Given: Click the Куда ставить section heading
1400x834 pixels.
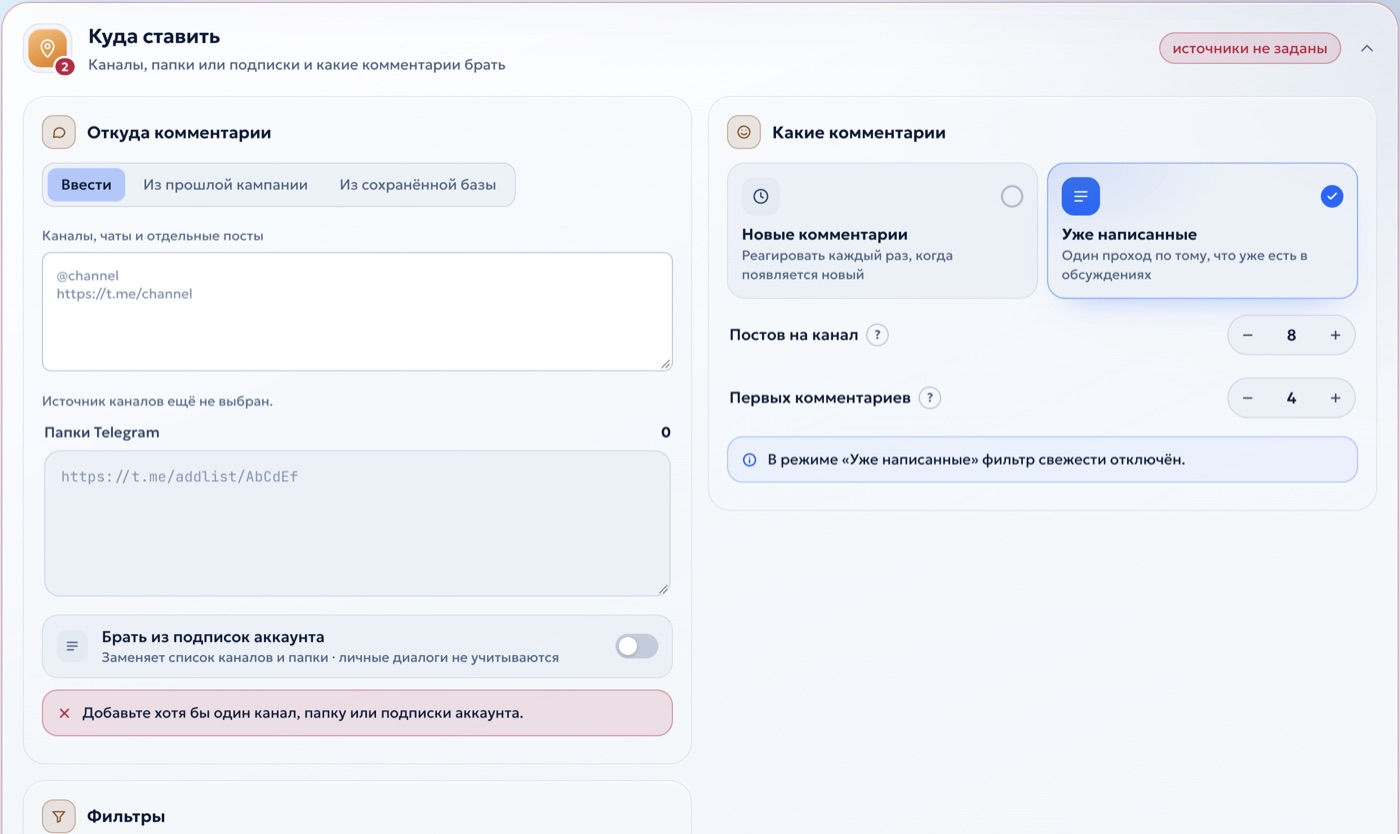Looking at the screenshot, I should coord(154,37).
